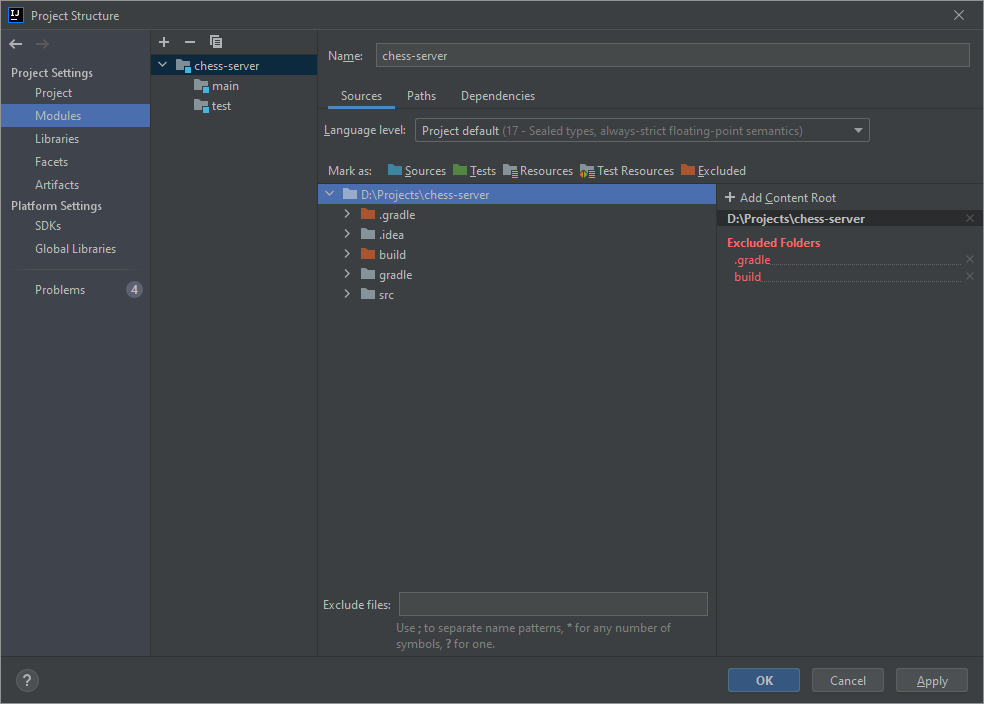Viewport: 984px width, 704px height.
Task: Expand the .gradle folder
Action: pyautogui.click(x=347, y=214)
